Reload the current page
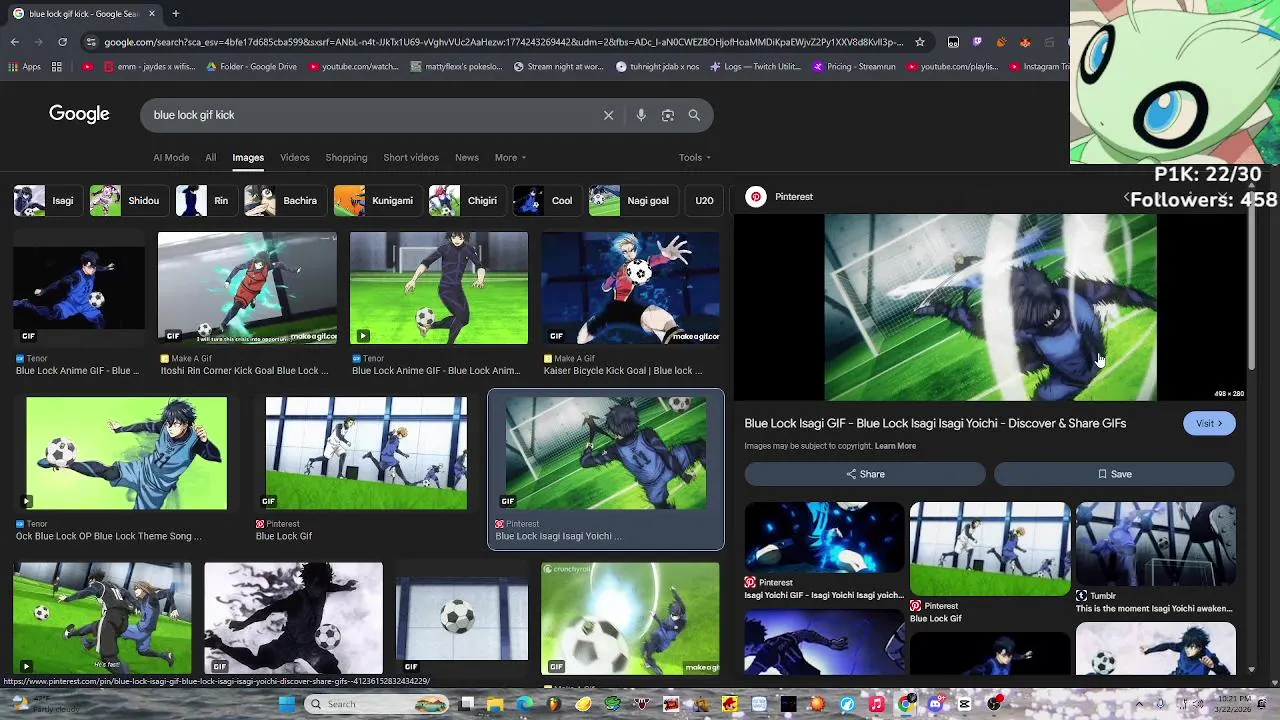The image size is (1280, 720). [62, 42]
